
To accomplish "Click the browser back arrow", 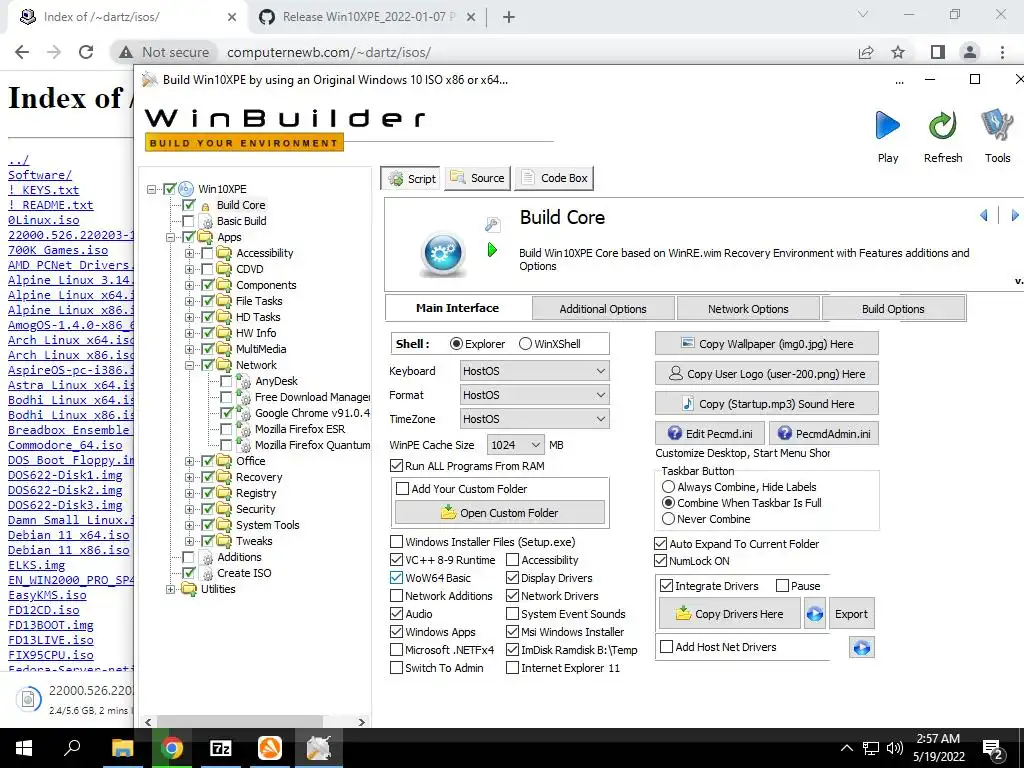I will tap(22, 52).
